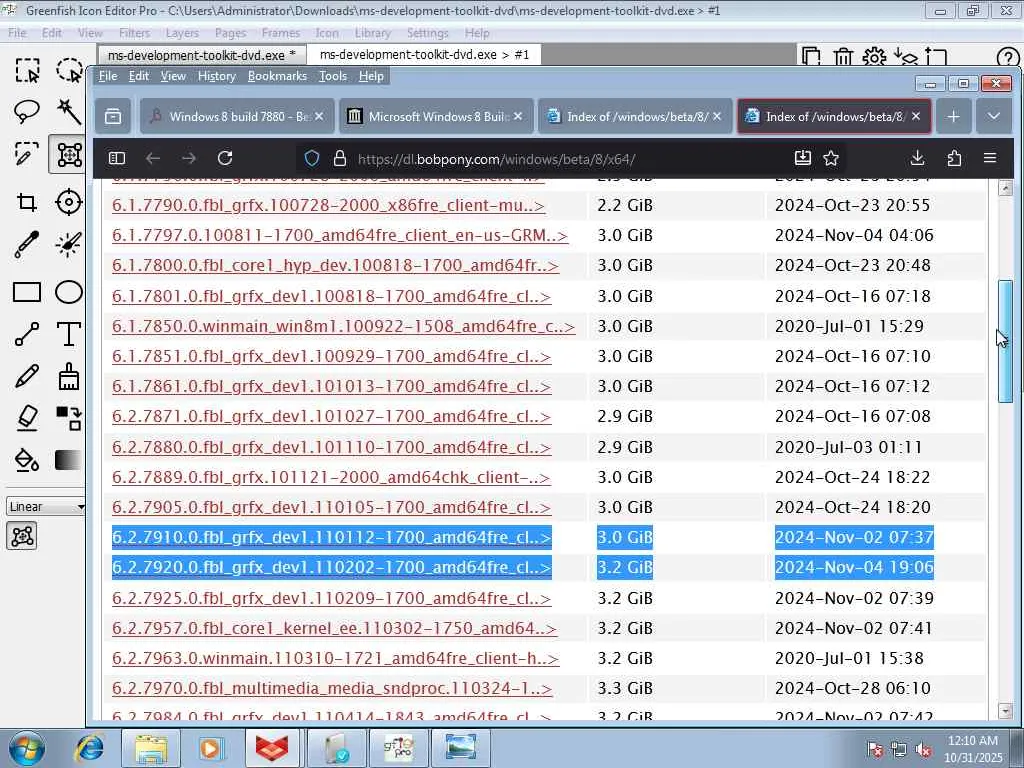
Task: Open the Firefox File menu
Action: pos(108,76)
